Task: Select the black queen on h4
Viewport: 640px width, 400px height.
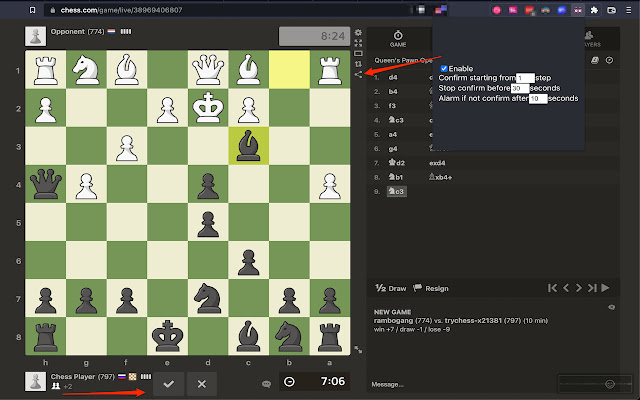Action: coord(46,184)
